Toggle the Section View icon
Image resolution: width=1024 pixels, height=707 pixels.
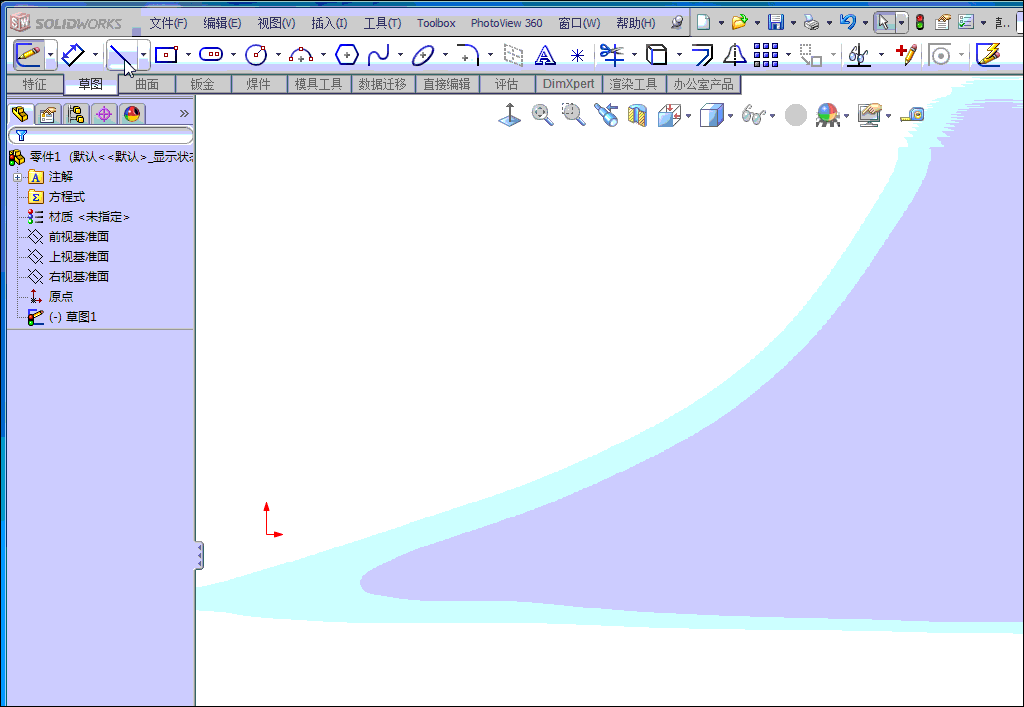pyautogui.click(x=637, y=116)
